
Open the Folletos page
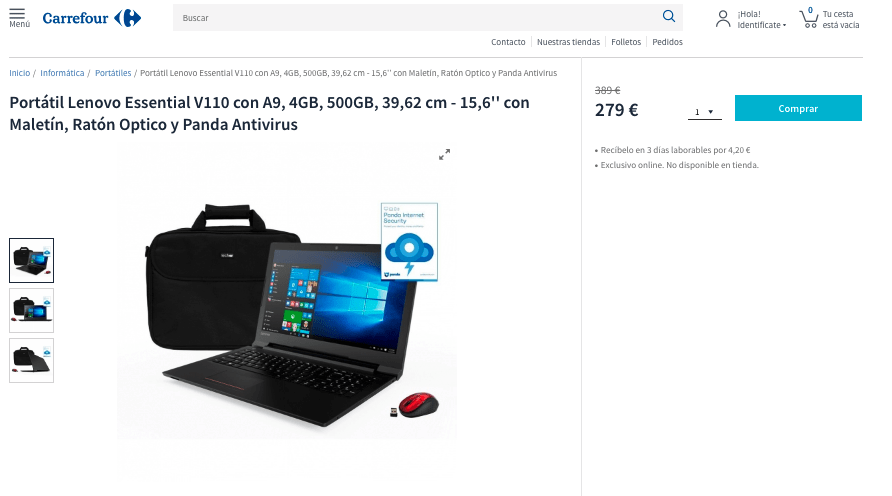coord(626,42)
